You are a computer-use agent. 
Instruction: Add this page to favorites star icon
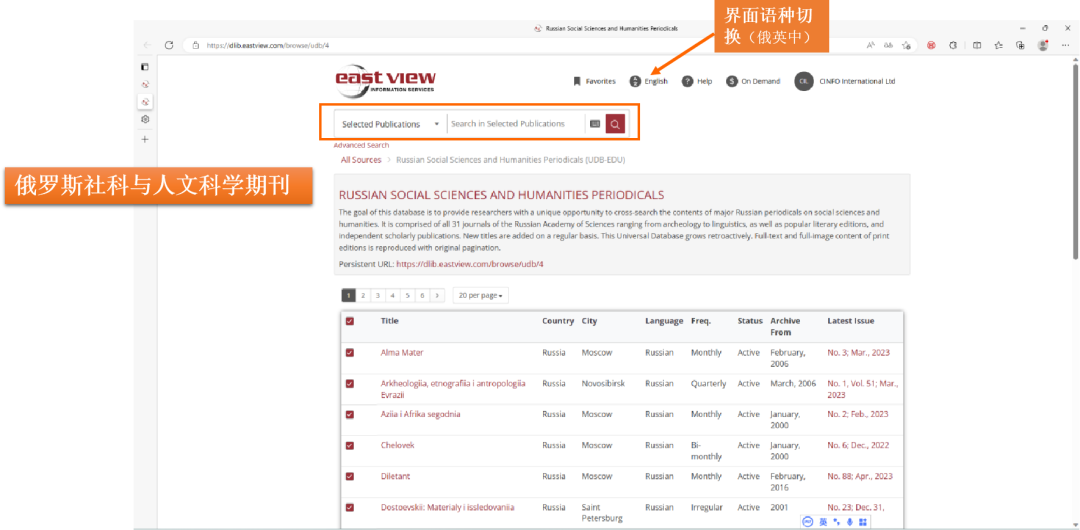pos(906,45)
